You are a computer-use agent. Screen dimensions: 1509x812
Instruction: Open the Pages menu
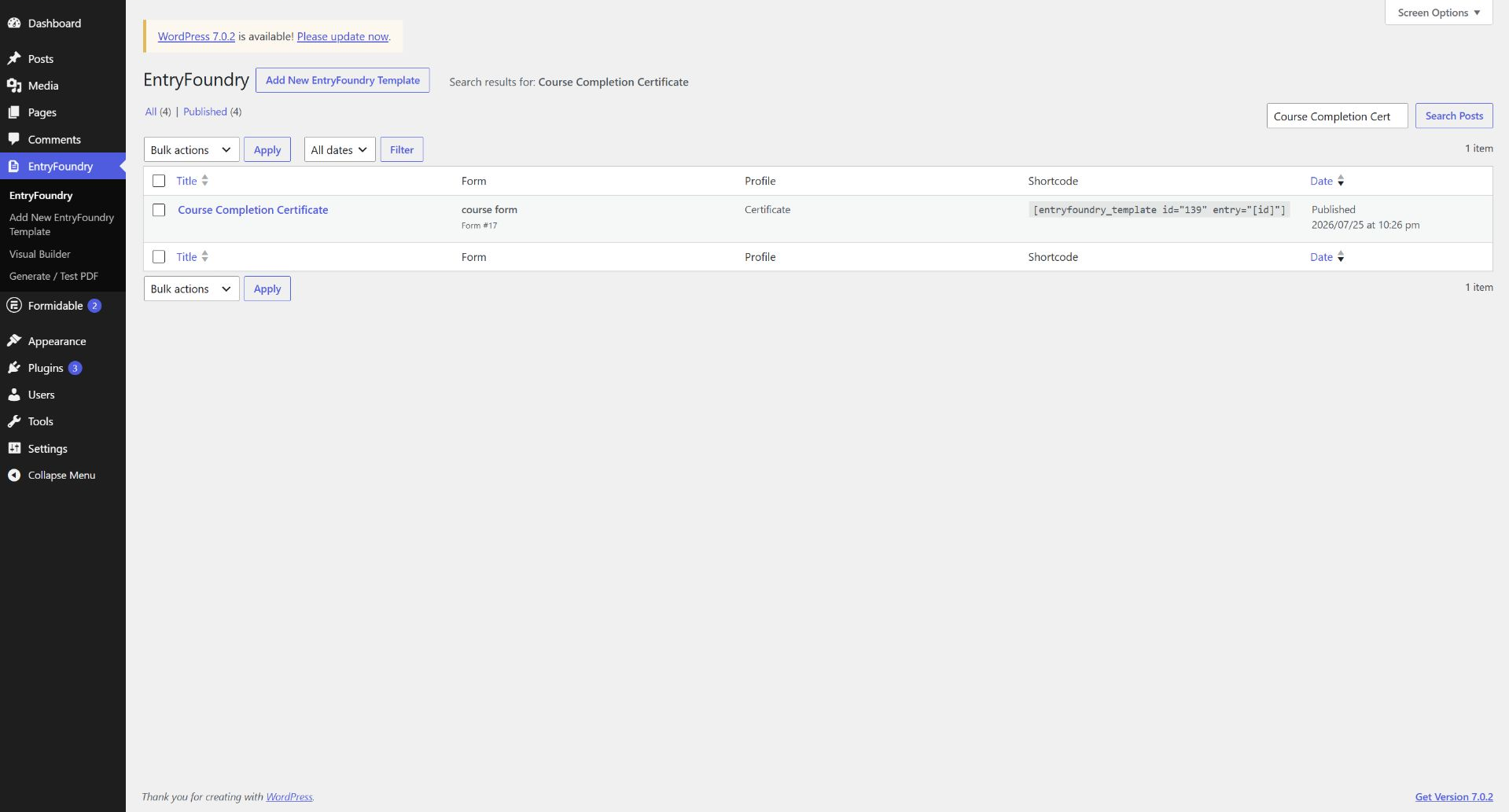pyautogui.click(x=42, y=112)
